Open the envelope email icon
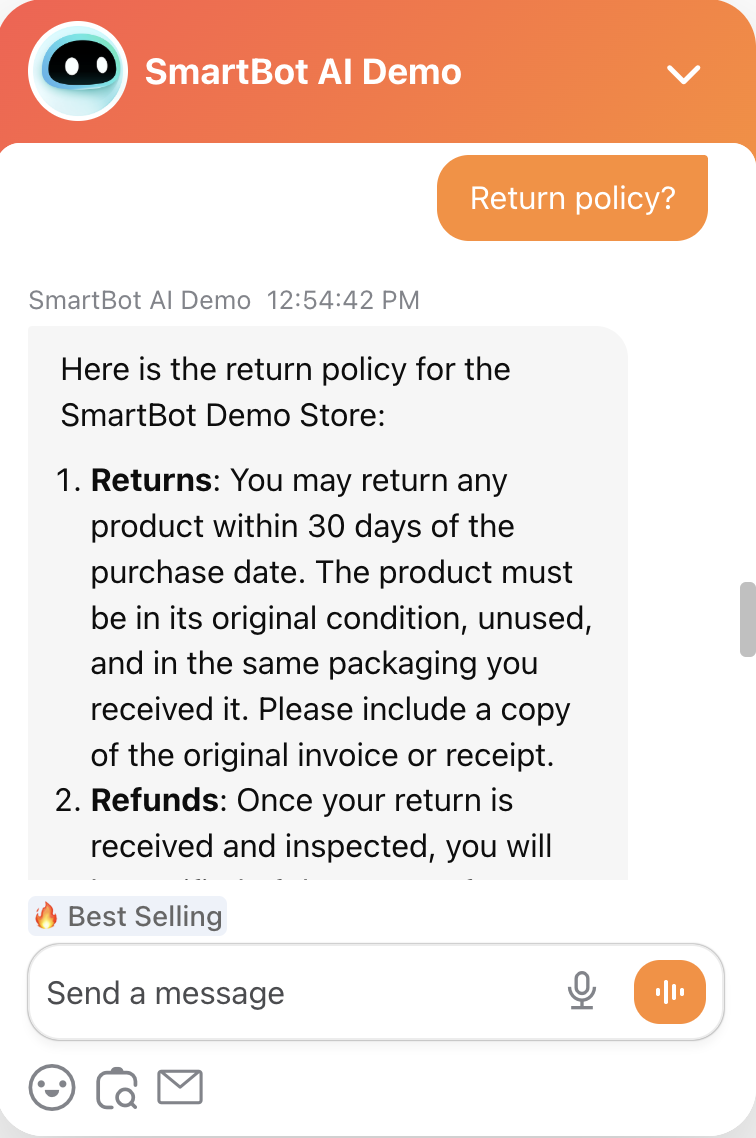This screenshot has width=756, height=1138. [180, 1087]
